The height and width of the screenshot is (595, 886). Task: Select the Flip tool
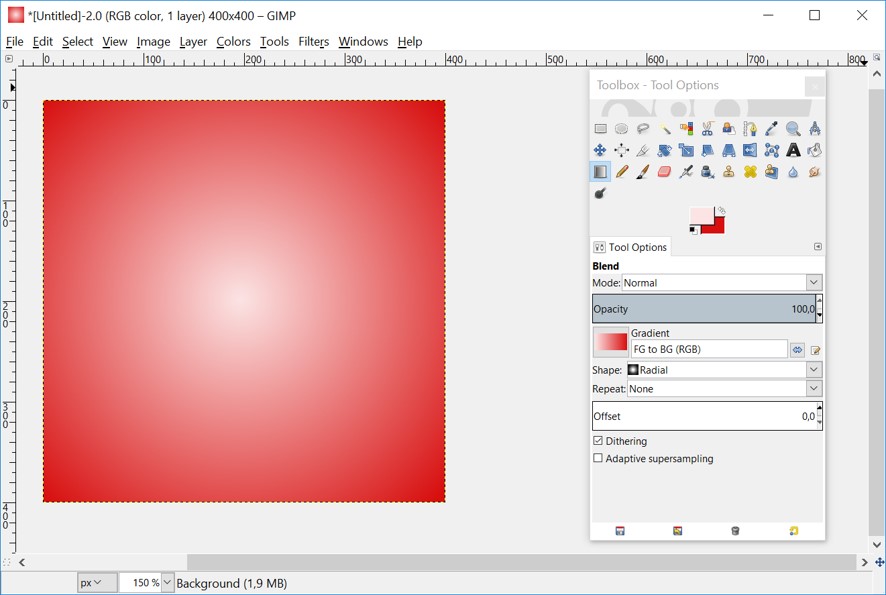[x=750, y=150]
